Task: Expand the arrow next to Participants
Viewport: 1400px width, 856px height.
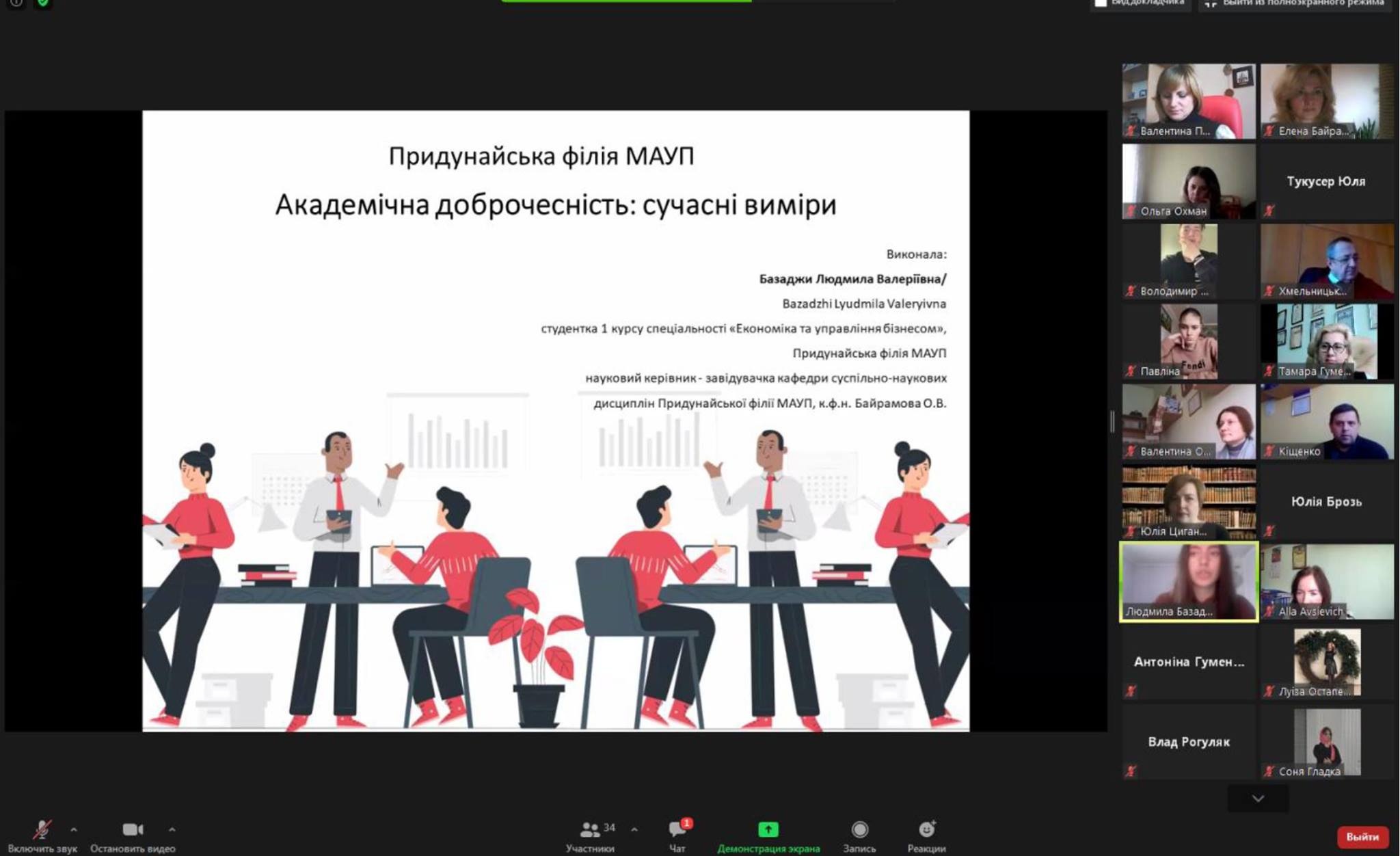Action: (634, 829)
